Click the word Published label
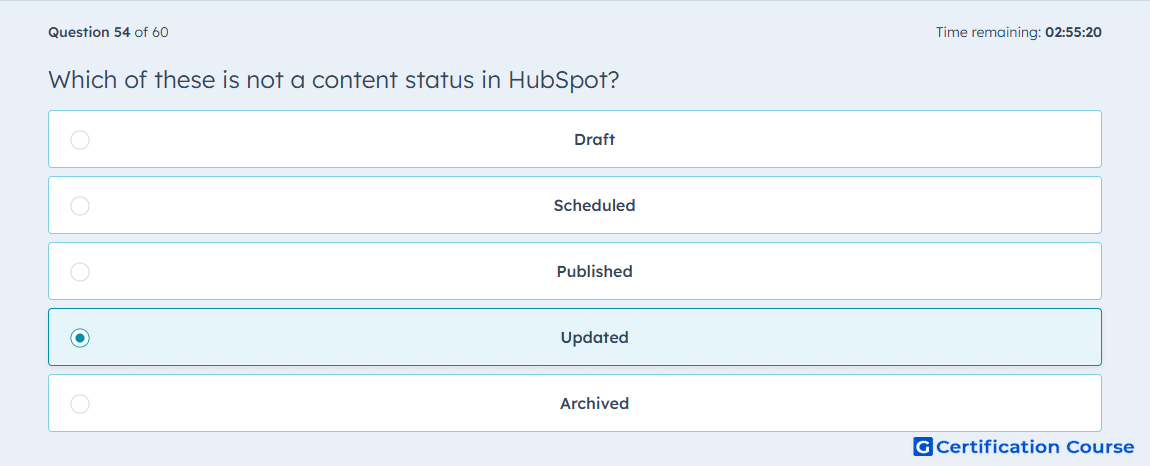This screenshot has width=1150, height=466. (x=594, y=272)
